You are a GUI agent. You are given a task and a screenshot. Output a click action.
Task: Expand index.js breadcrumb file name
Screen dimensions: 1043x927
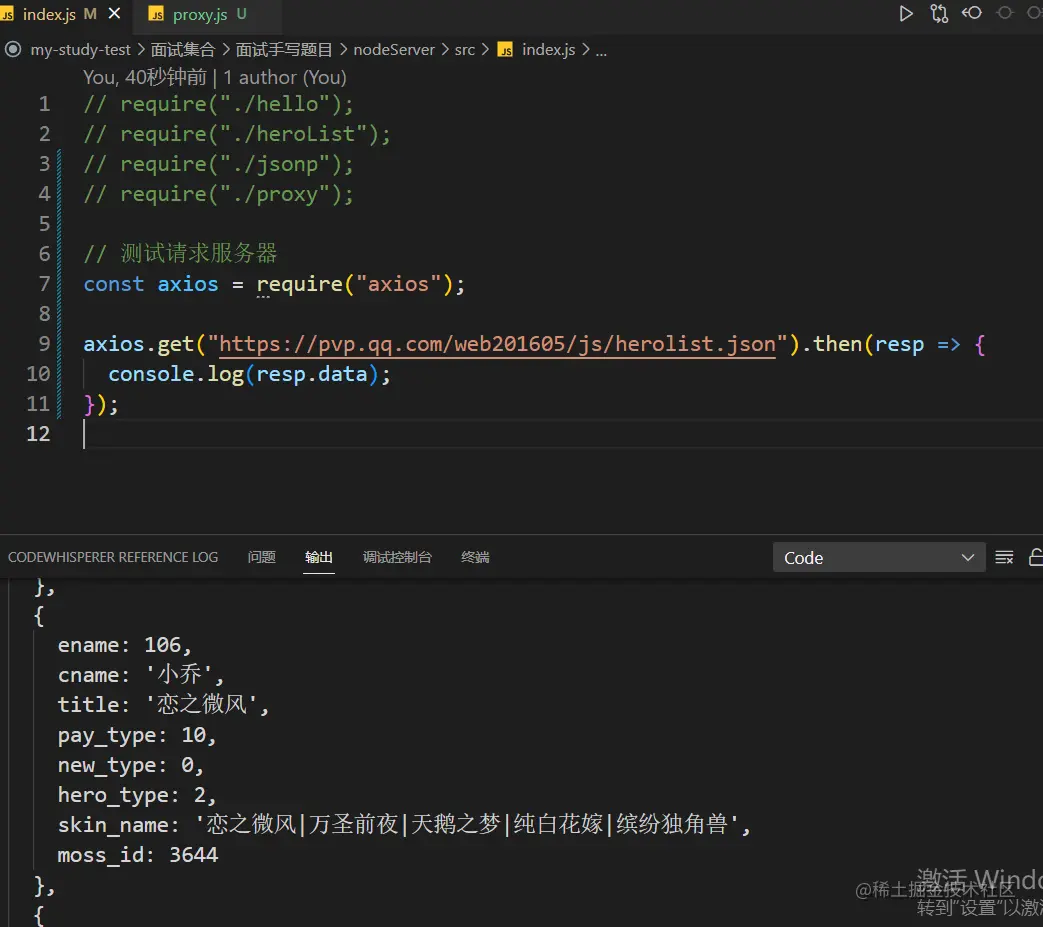click(548, 50)
